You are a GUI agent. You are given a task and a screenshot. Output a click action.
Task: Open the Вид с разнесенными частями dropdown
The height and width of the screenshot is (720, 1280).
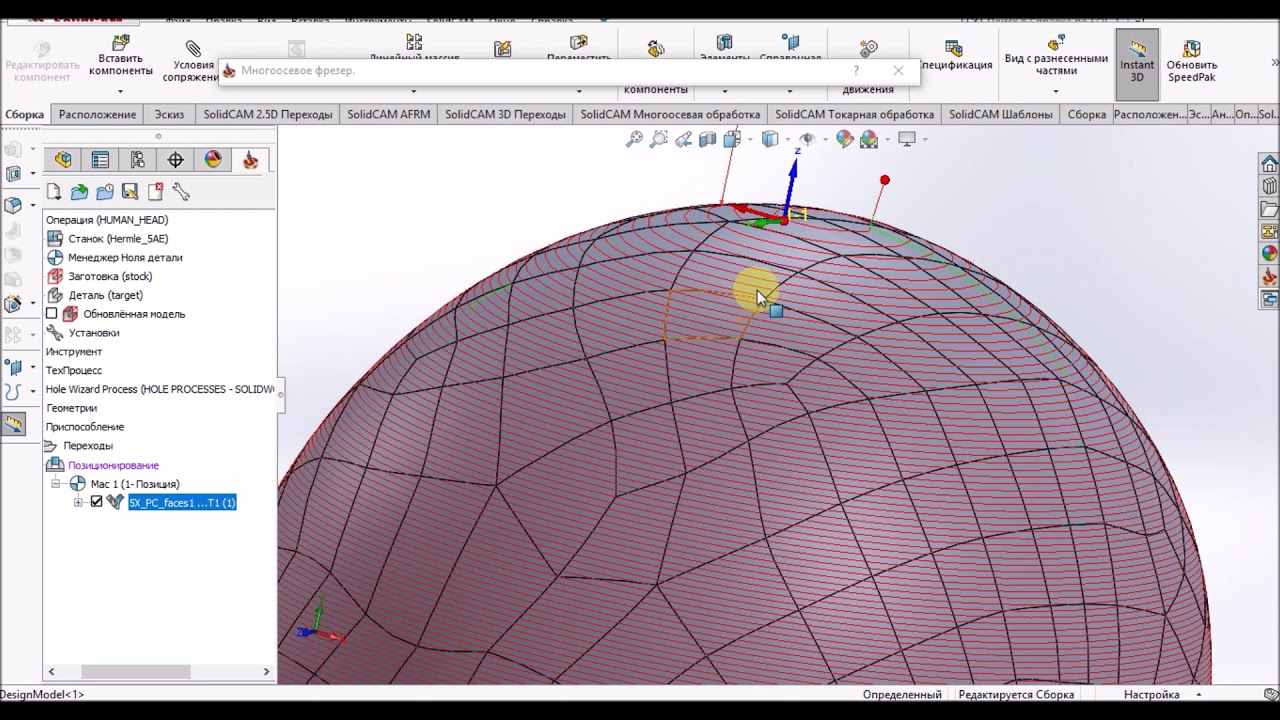[1056, 91]
